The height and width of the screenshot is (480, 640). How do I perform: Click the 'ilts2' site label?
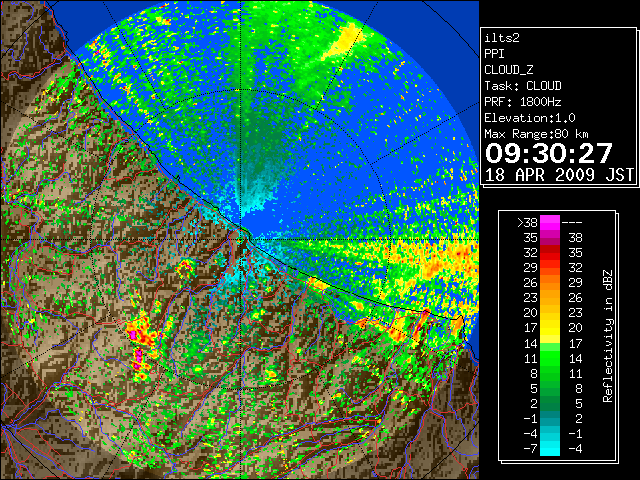(502, 38)
